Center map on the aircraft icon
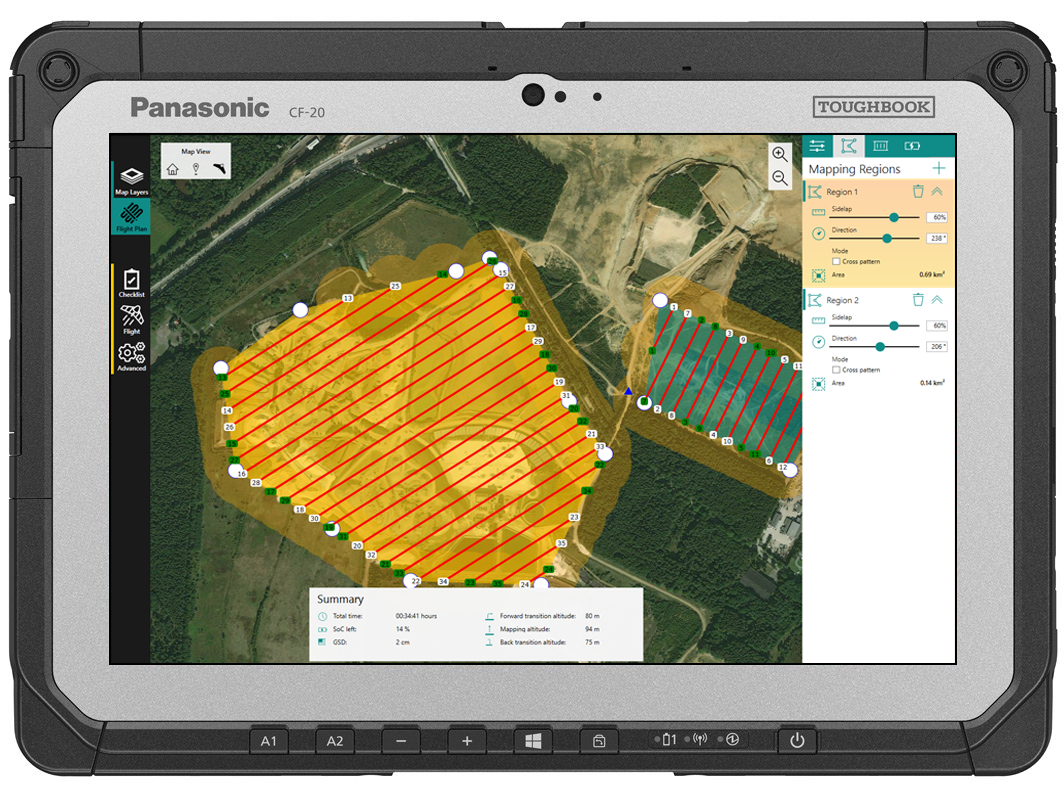1064x798 pixels. pyautogui.click(x=219, y=169)
